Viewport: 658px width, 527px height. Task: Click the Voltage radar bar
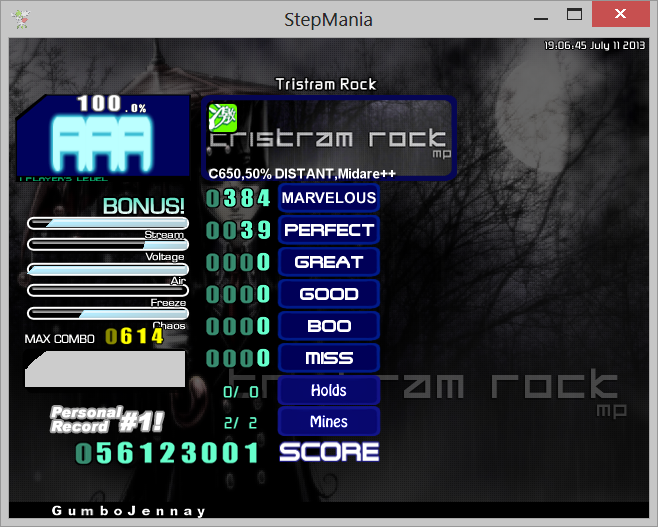point(108,244)
